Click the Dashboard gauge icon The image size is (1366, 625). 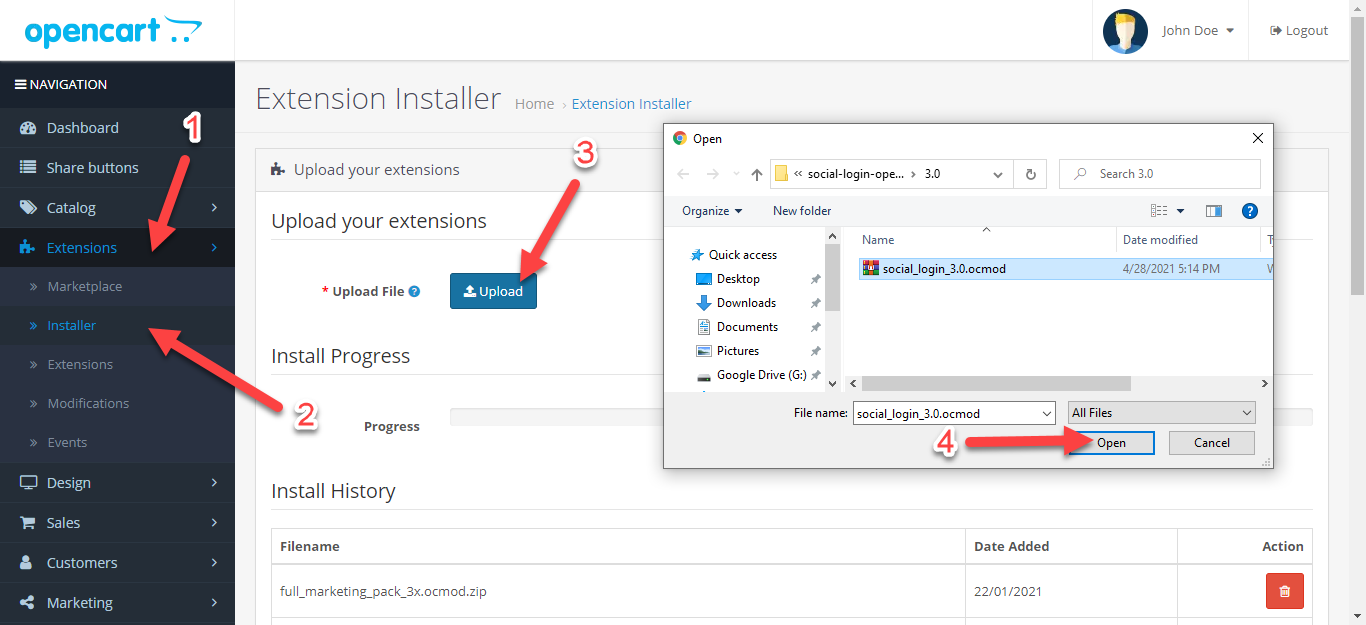(28, 128)
